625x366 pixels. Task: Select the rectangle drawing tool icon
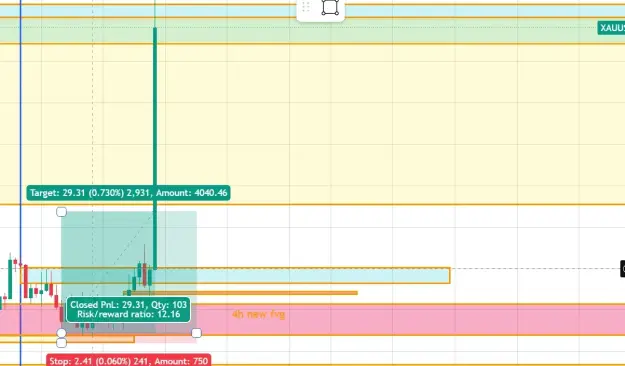[x=330, y=7]
